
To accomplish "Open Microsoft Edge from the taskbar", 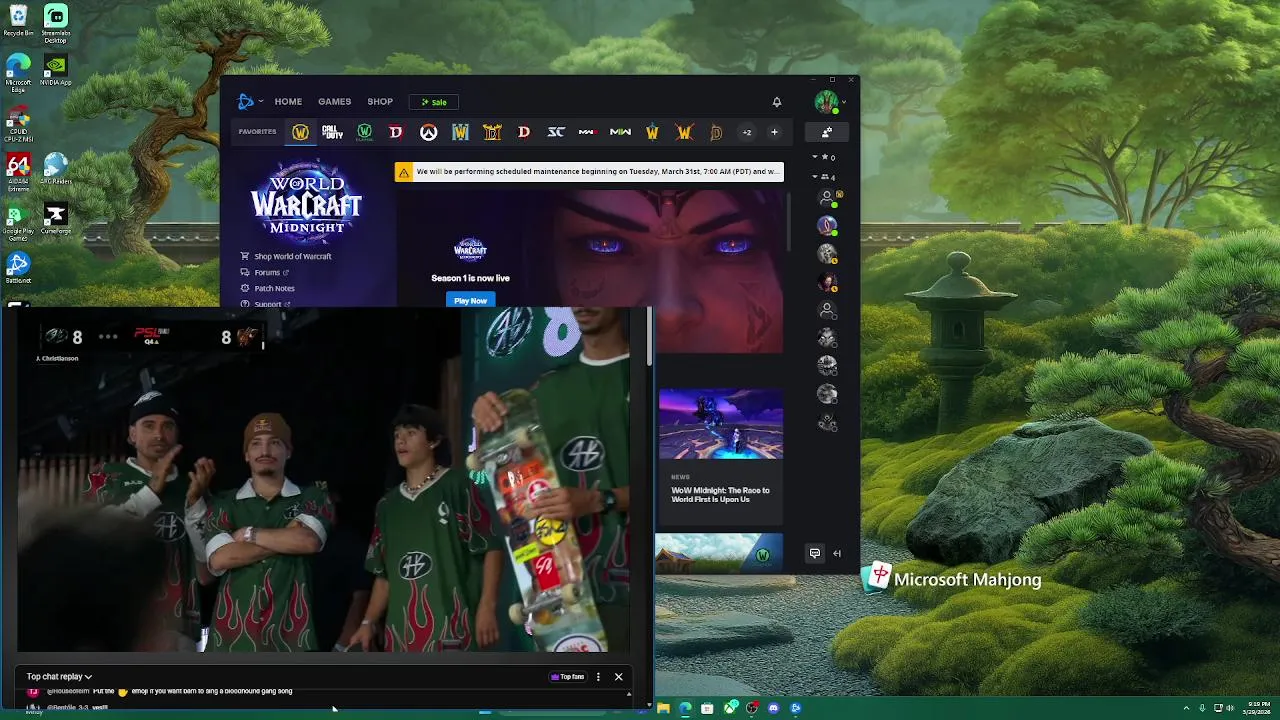I will click(685, 708).
